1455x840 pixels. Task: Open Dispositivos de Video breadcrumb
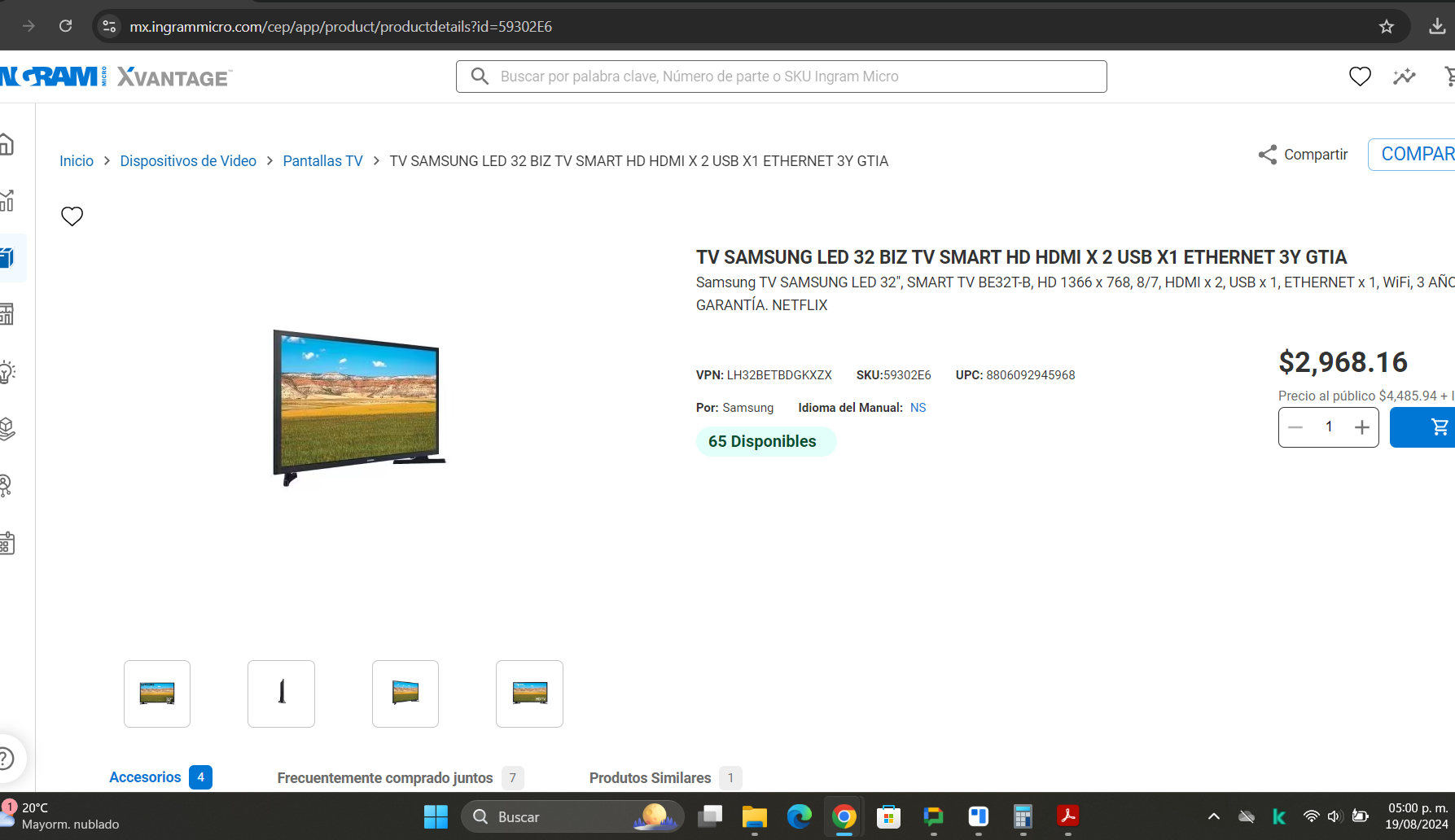pyautogui.click(x=188, y=161)
